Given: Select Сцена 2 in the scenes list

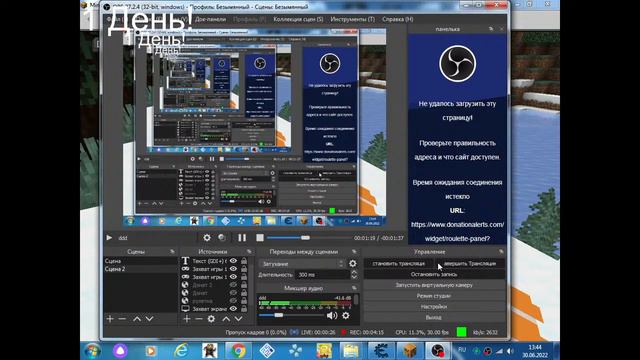Looking at the screenshot, I should coord(140,269).
